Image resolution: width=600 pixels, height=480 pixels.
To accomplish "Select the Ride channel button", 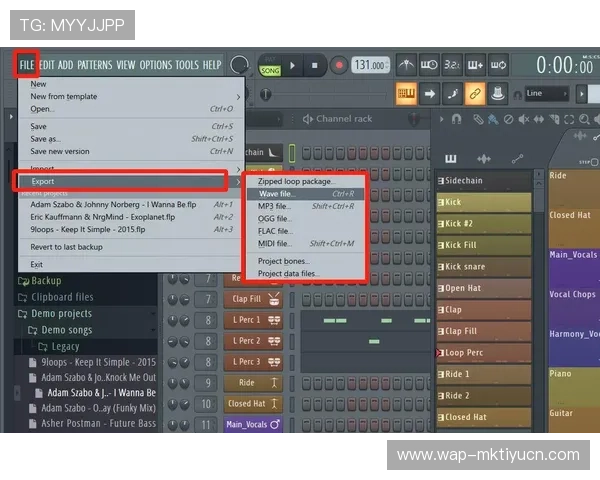I will tap(246, 382).
